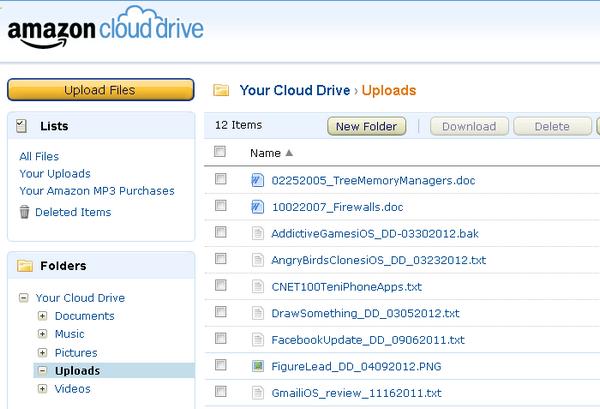Open DrawSomething_DD_03052012.txt file link
Viewport: 600px width, 409px height.
click(x=365, y=313)
